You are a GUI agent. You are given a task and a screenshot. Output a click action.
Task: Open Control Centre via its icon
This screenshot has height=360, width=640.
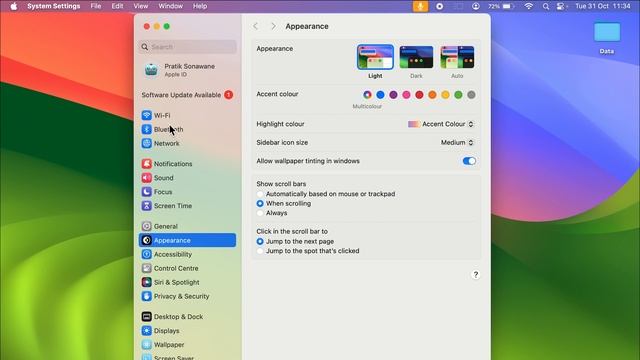(147, 268)
